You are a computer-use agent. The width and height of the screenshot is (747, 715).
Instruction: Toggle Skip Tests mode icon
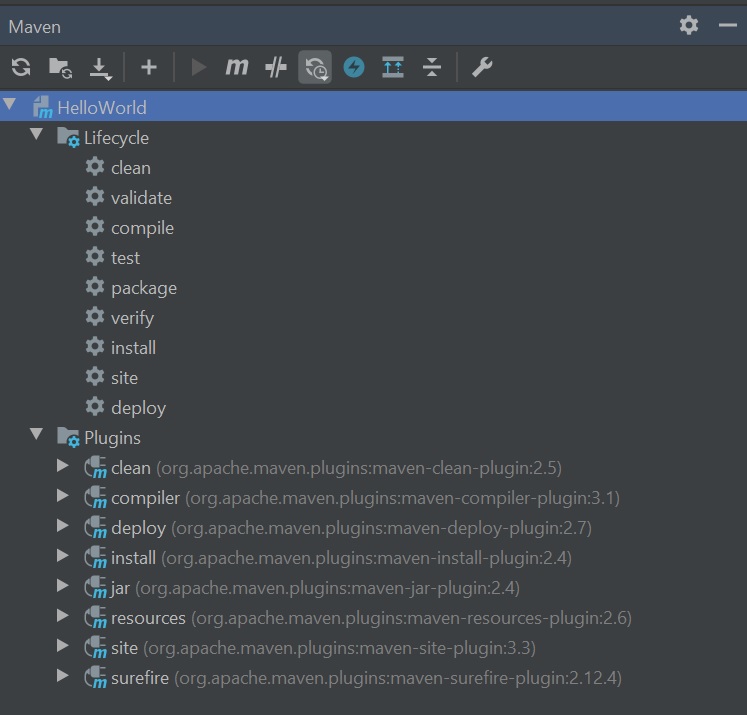[x=276, y=68]
